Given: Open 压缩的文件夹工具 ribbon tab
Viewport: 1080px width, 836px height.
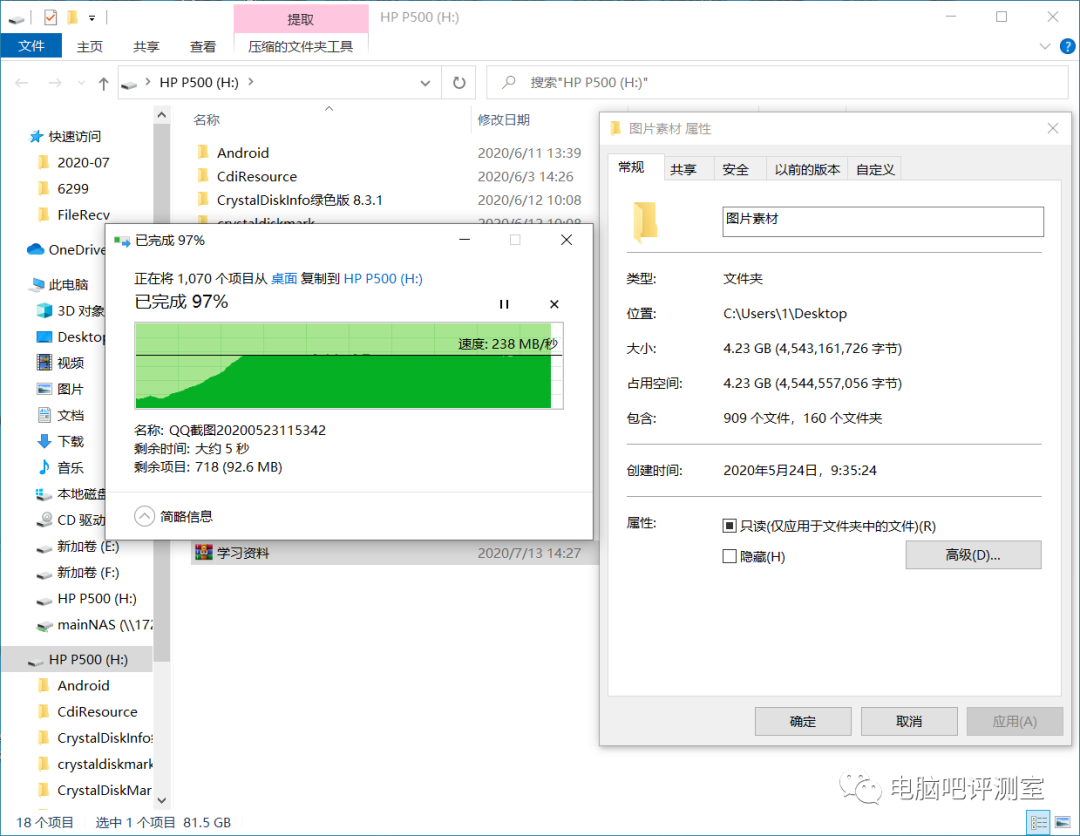Looking at the screenshot, I should click(300, 46).
